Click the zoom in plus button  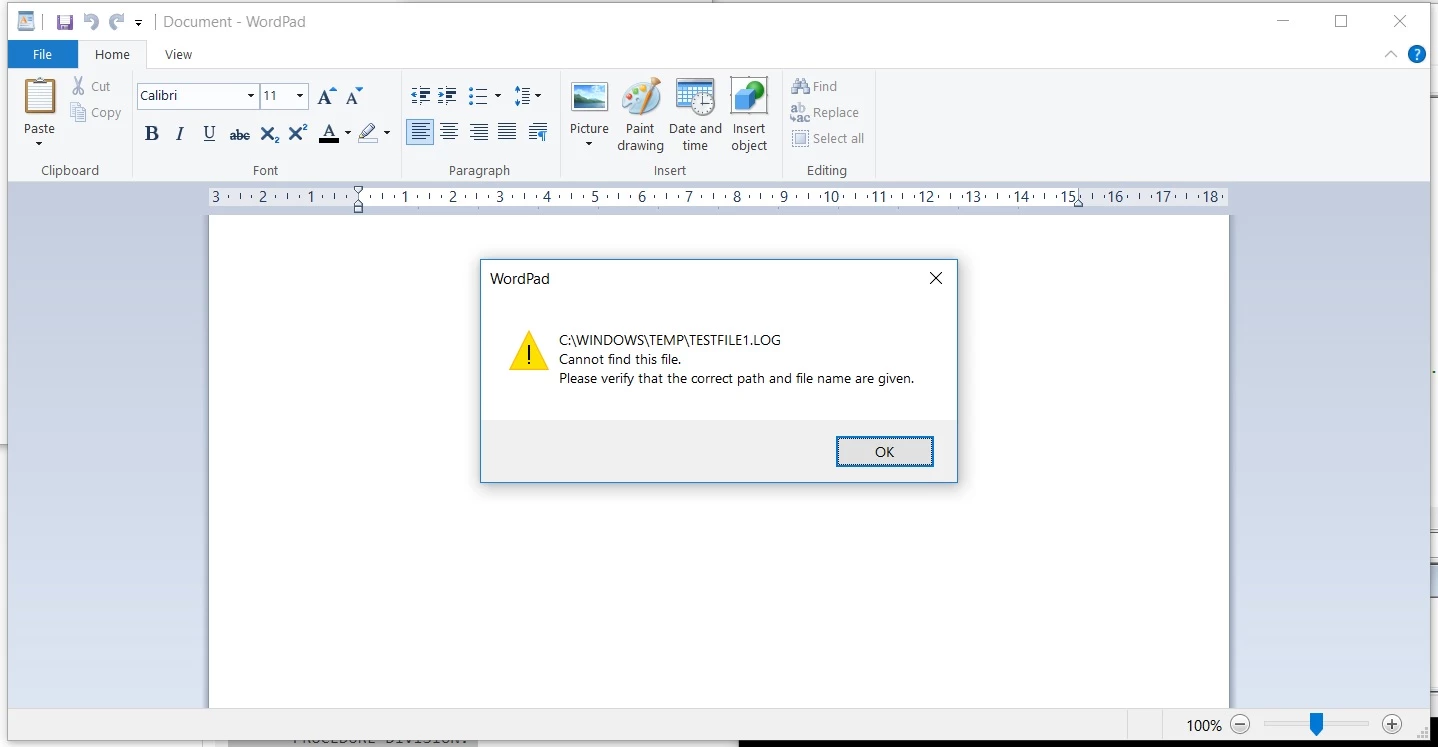[1392, 725]
